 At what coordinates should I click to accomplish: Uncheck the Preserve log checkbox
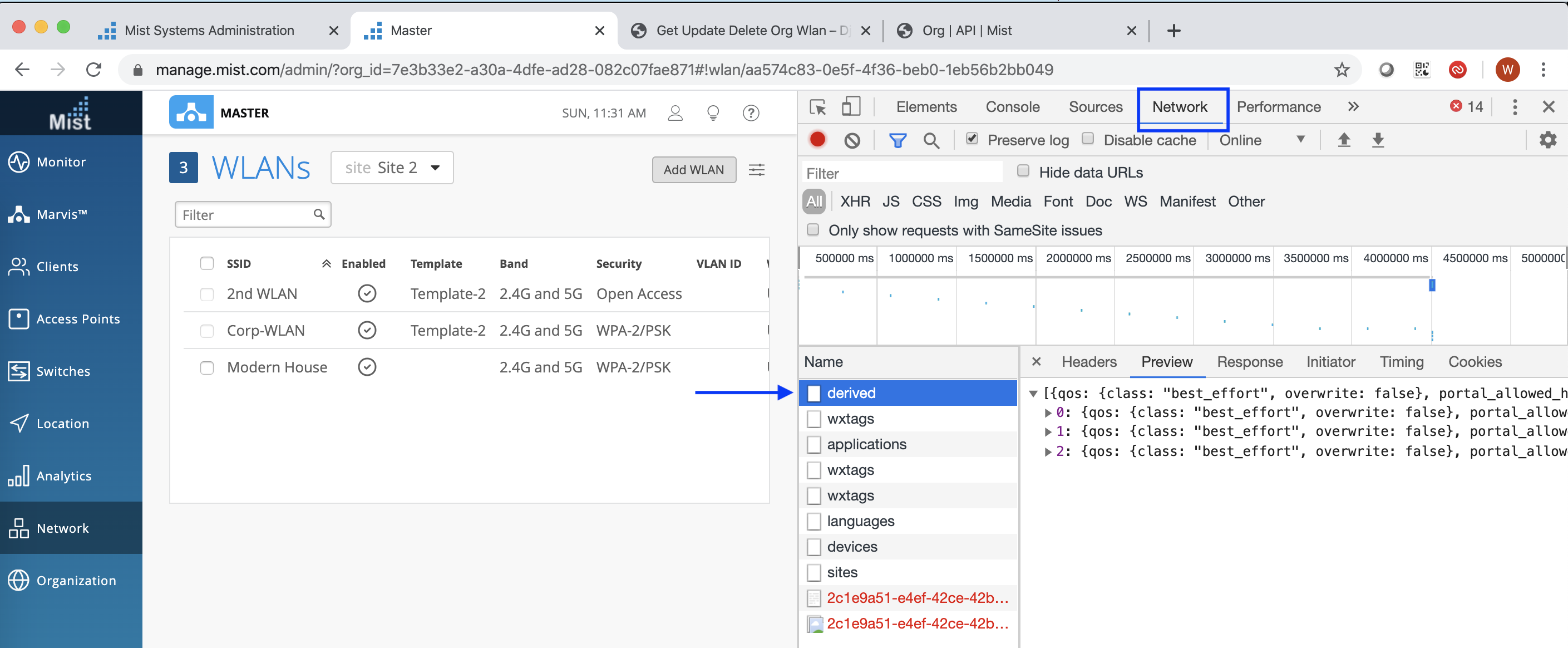point(972,139)
